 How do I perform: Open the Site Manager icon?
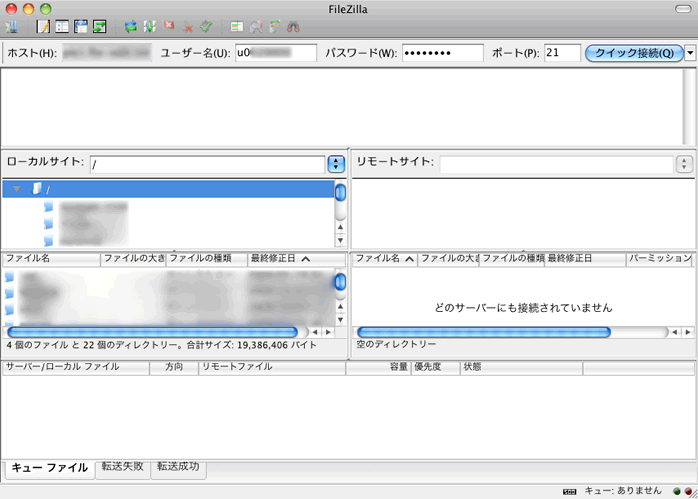click(x=12, y=27)
